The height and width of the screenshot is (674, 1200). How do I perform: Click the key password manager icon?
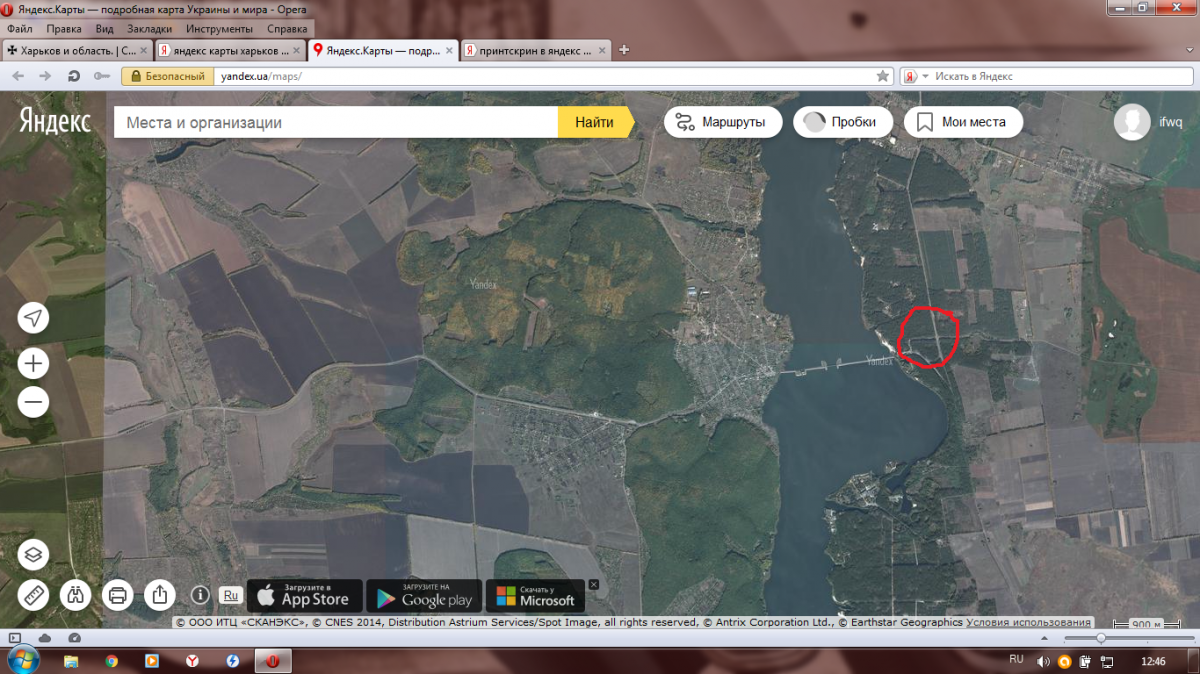101,76
